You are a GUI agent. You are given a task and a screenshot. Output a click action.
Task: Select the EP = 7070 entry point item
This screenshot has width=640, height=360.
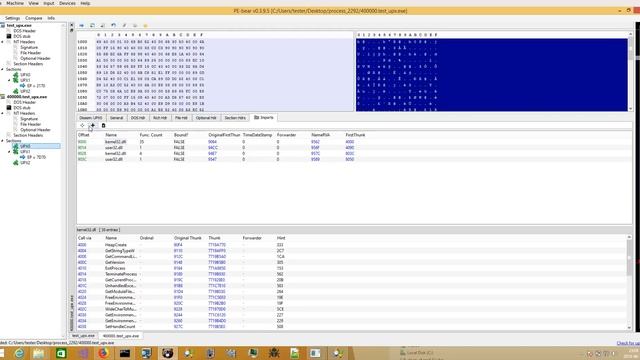pos(36,157)
